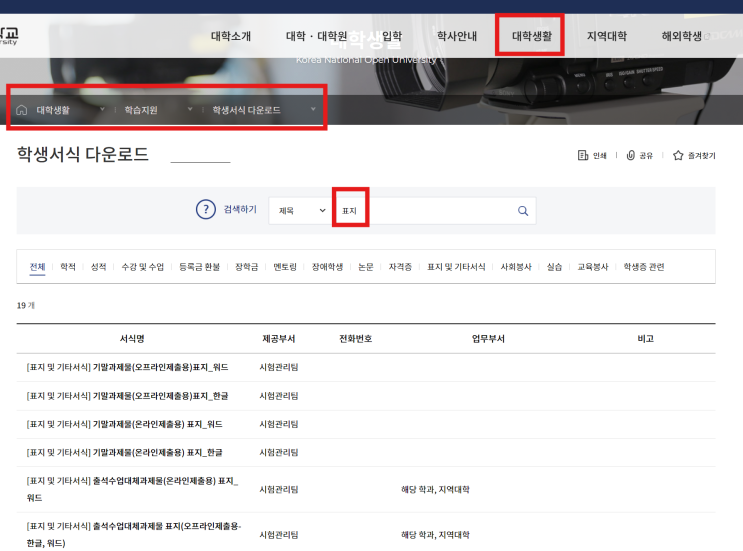Open the 입학 menu

[x=391, y=36]
